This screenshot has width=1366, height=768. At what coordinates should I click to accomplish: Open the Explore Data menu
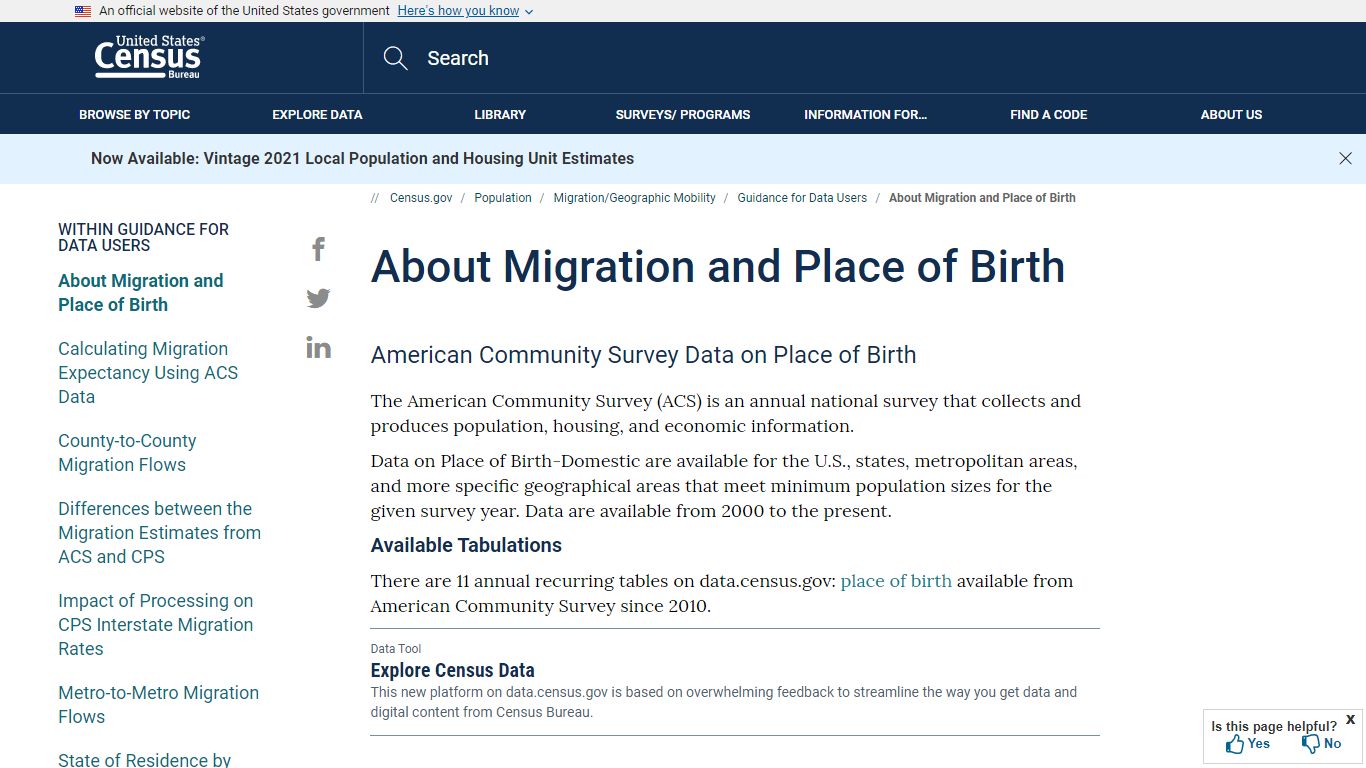(317, 114)
